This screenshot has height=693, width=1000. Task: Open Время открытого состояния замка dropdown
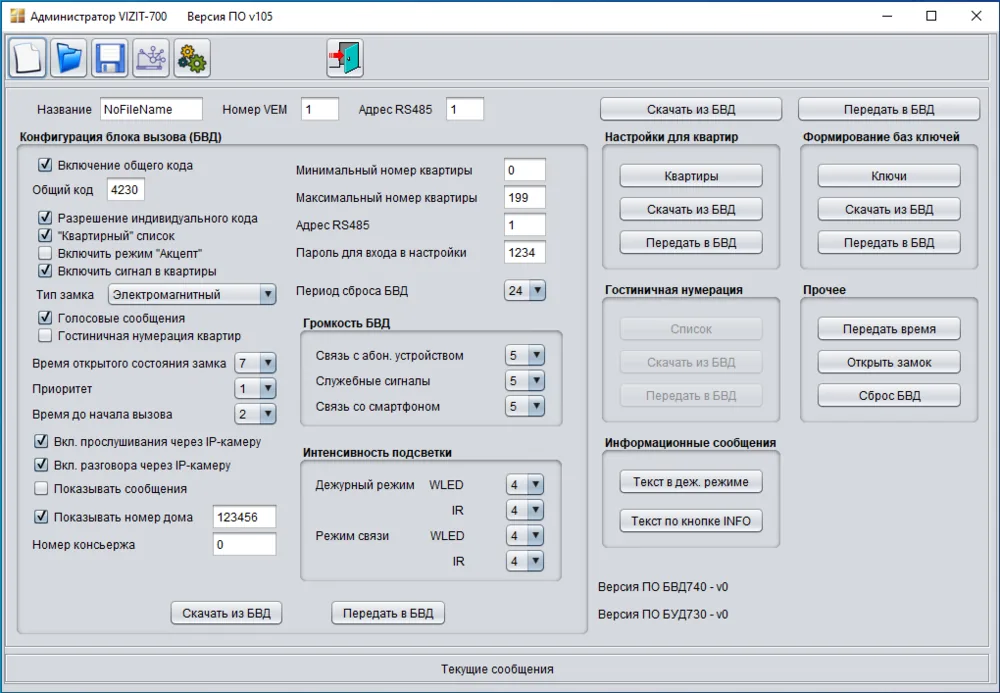pos(255,363)
